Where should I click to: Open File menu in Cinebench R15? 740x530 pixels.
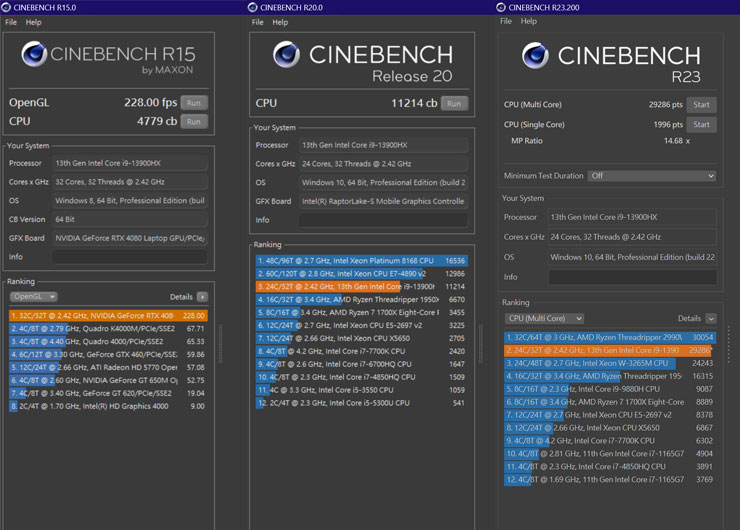11,22
